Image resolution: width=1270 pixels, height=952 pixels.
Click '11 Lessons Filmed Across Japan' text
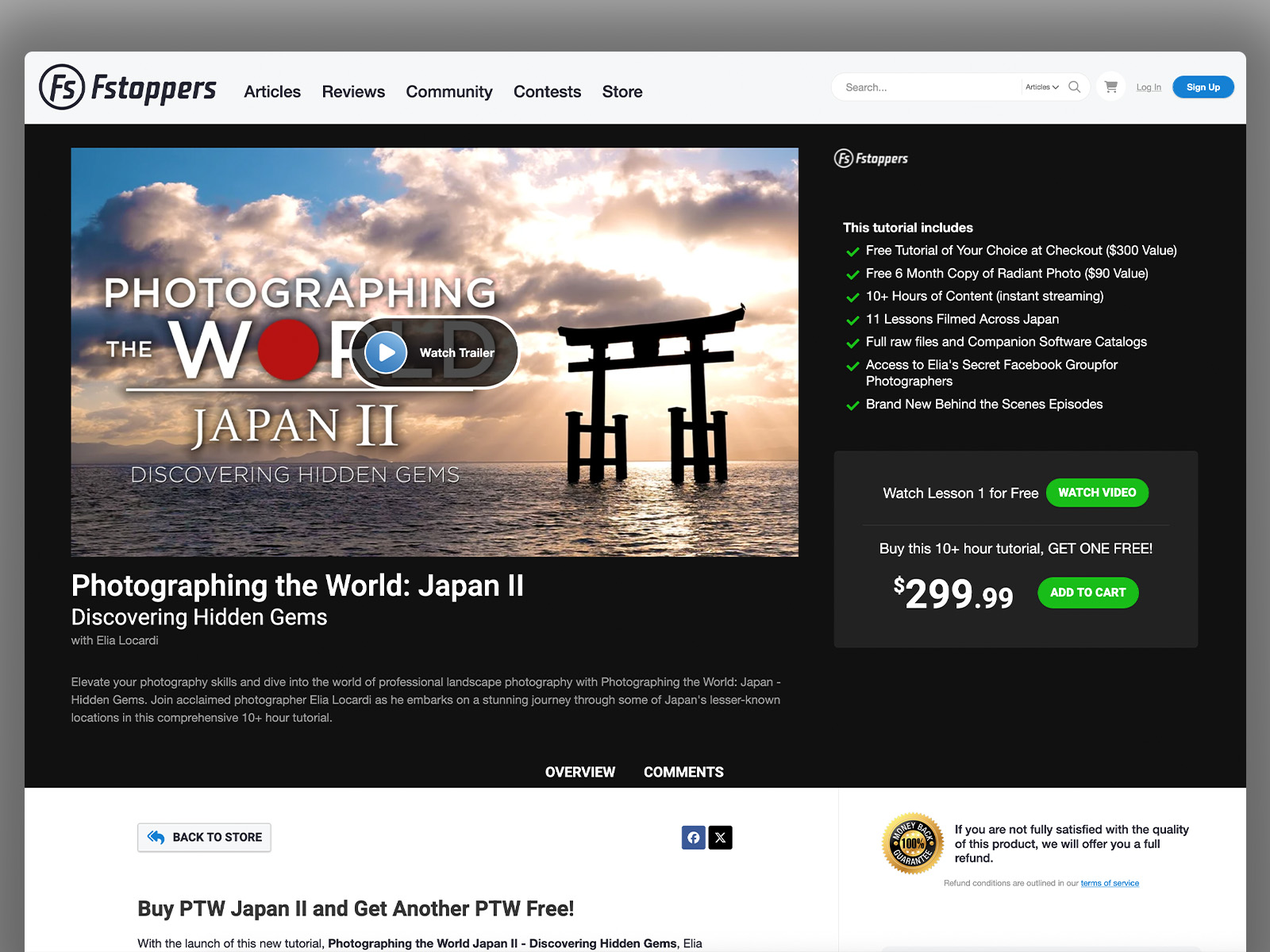pos(963,319)
